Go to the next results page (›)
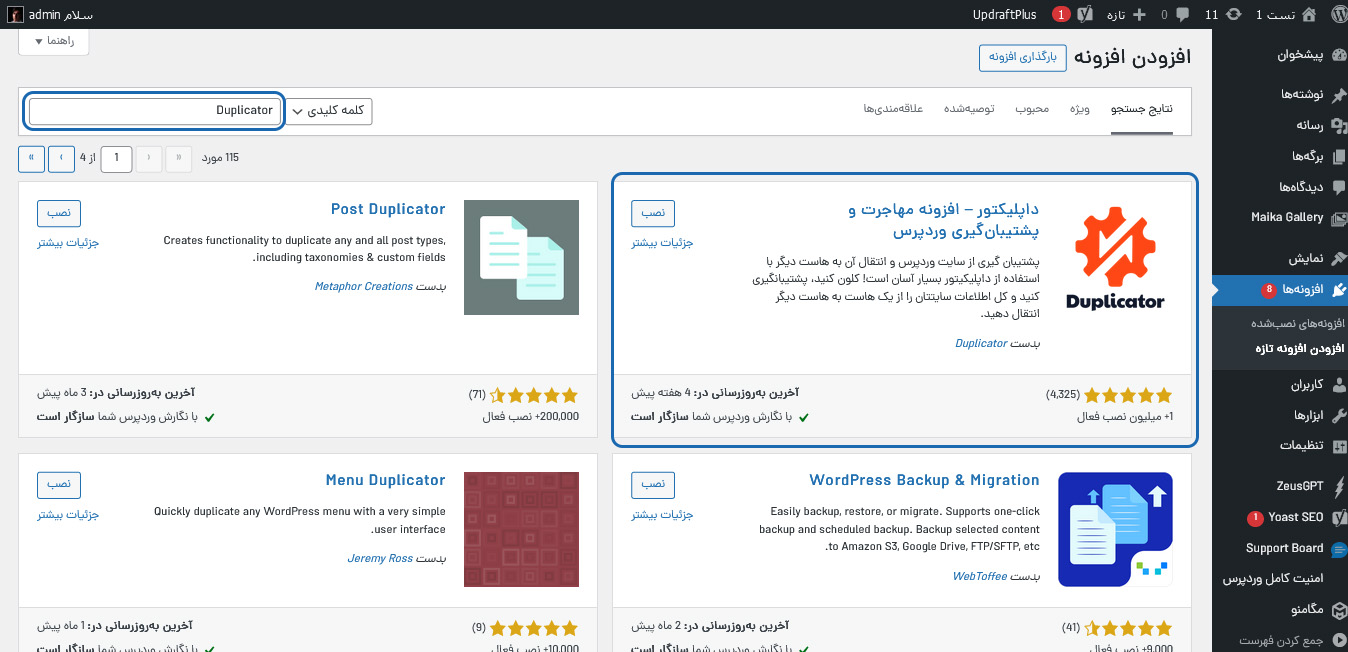 (61, 158)
